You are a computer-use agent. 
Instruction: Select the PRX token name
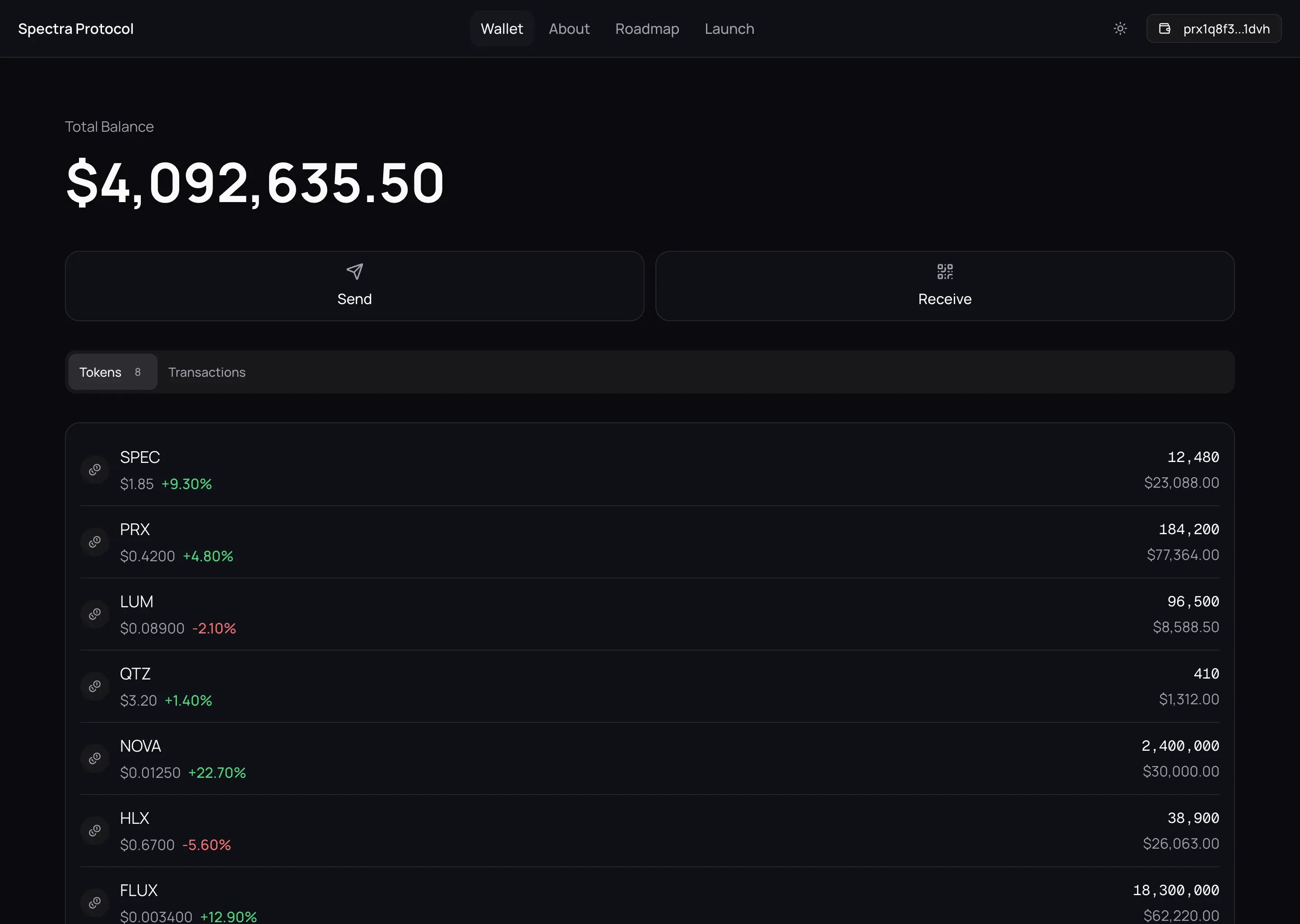(x=135, y=529)
